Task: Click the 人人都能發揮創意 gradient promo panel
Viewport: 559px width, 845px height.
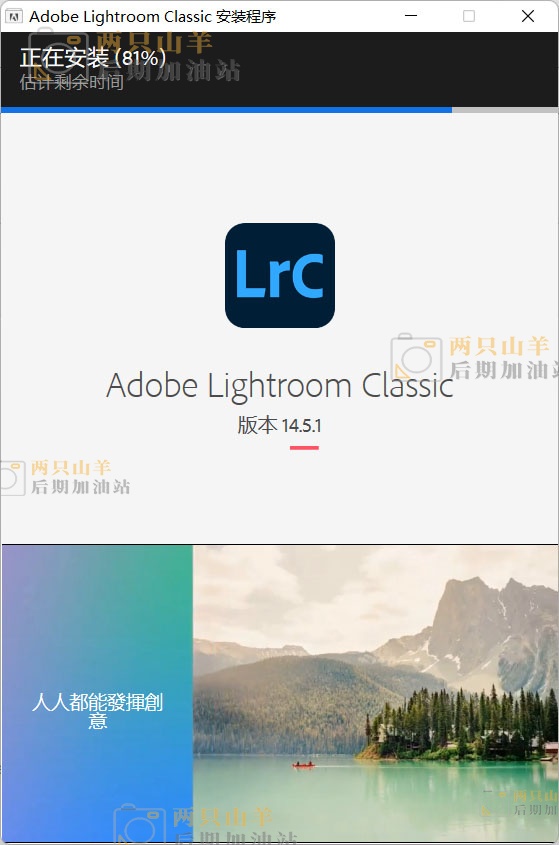Action: point(97,694)
